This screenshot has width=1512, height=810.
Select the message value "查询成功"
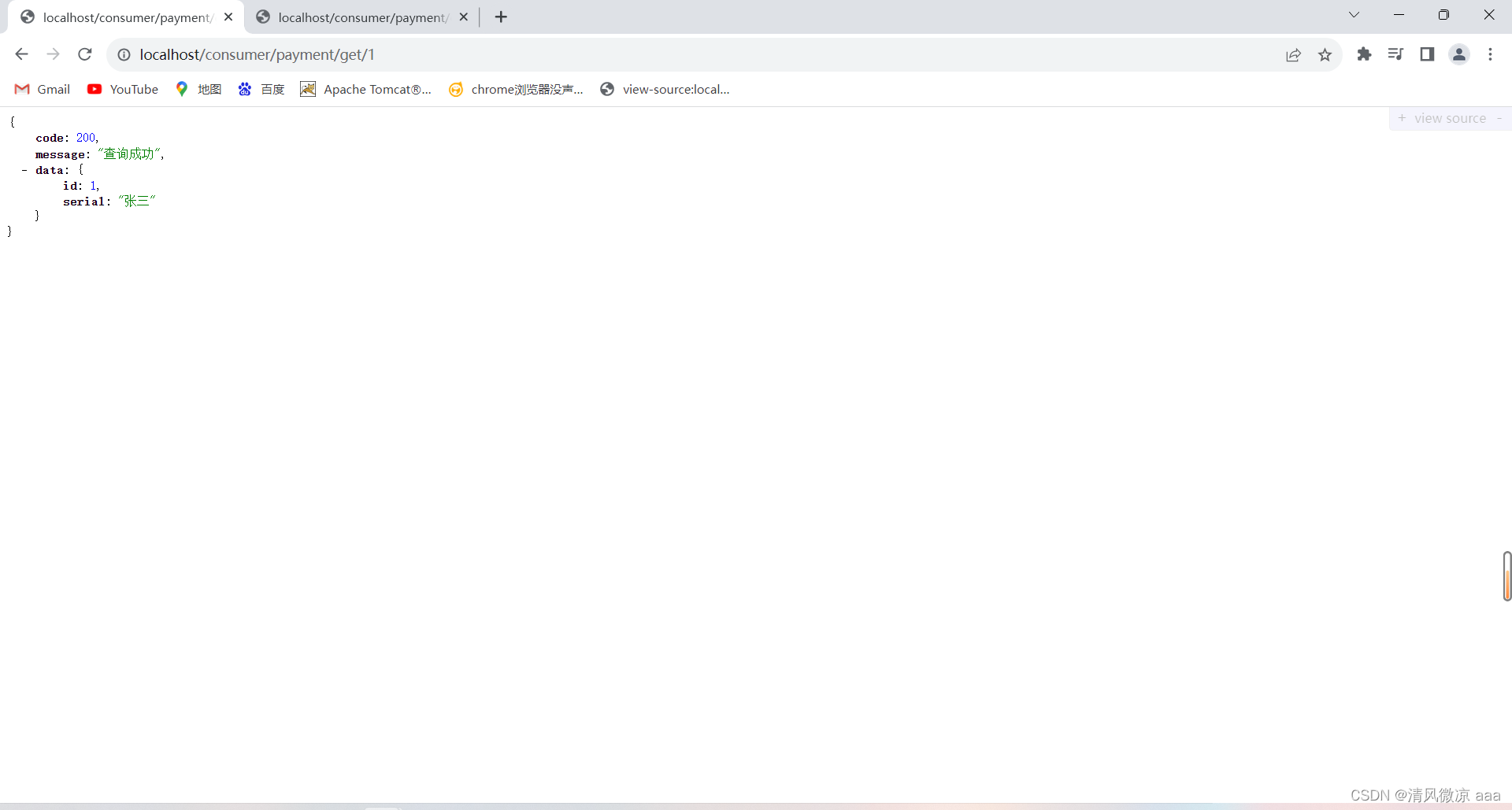click(x=129, y=153)
